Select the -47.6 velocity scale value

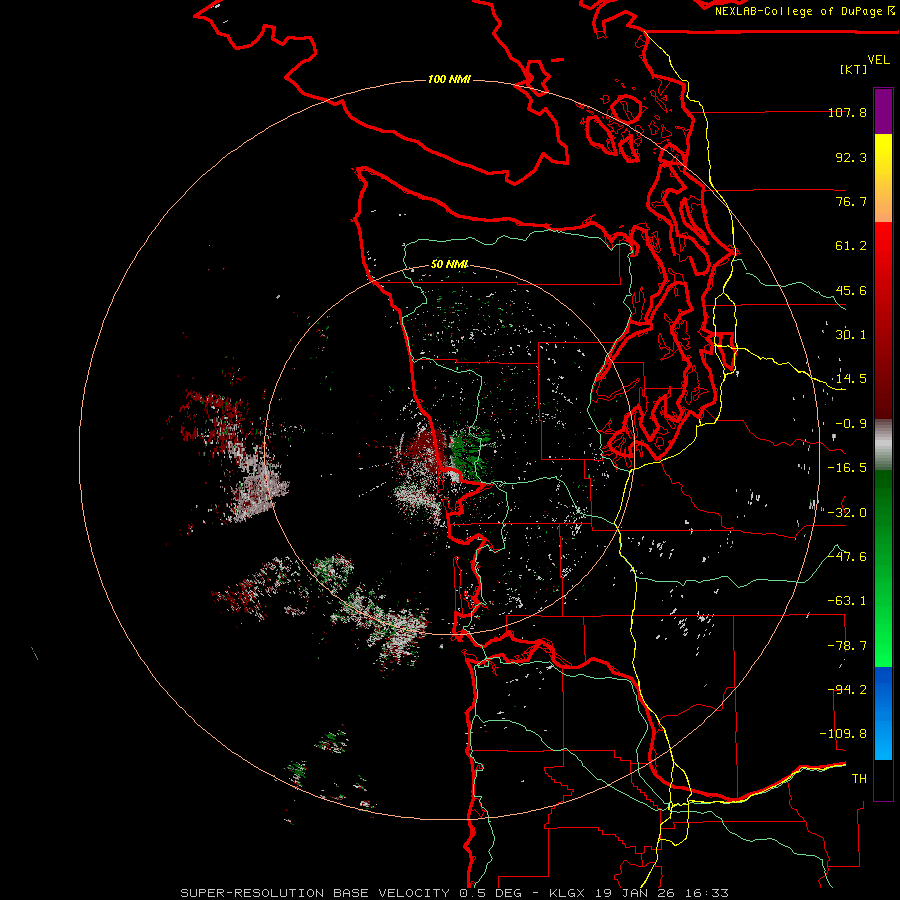(x=847, y=557)
